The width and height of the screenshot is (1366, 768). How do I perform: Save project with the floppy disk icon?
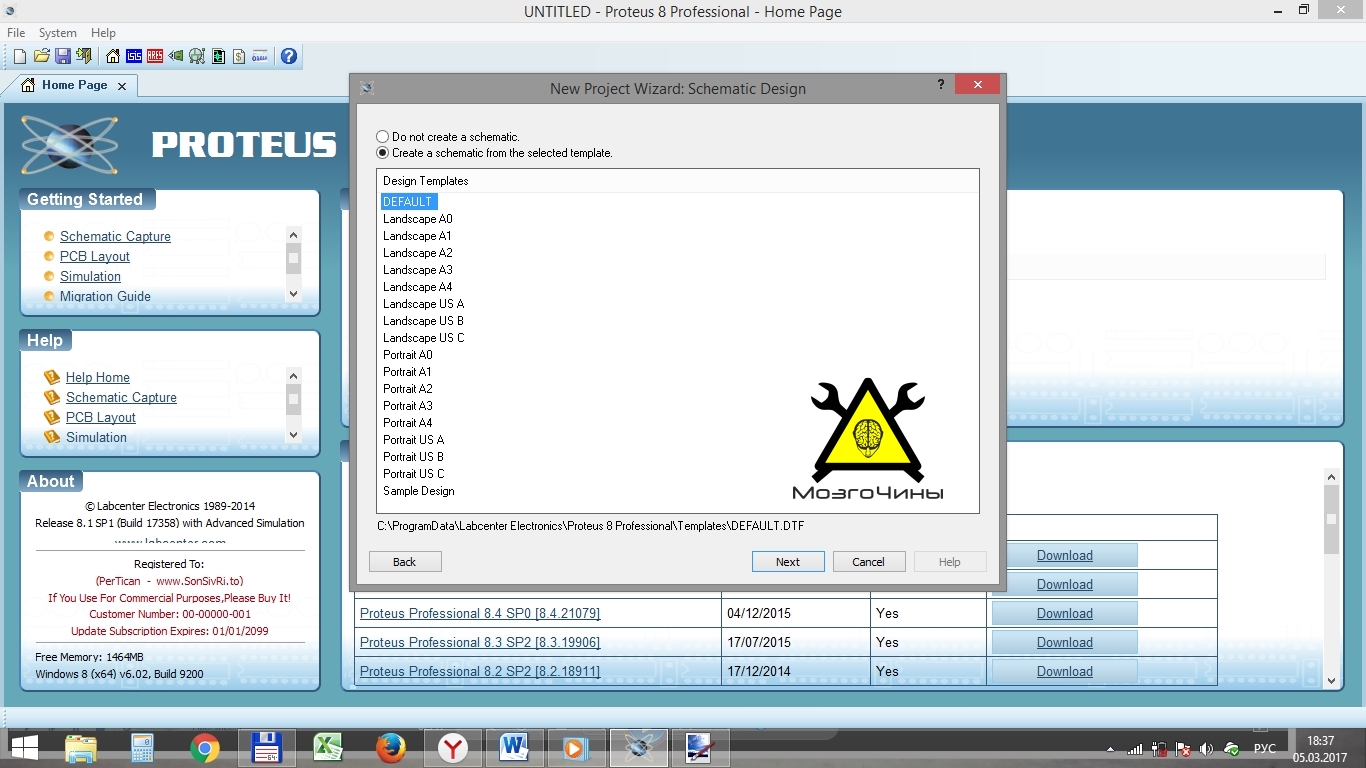coord(63,56)
